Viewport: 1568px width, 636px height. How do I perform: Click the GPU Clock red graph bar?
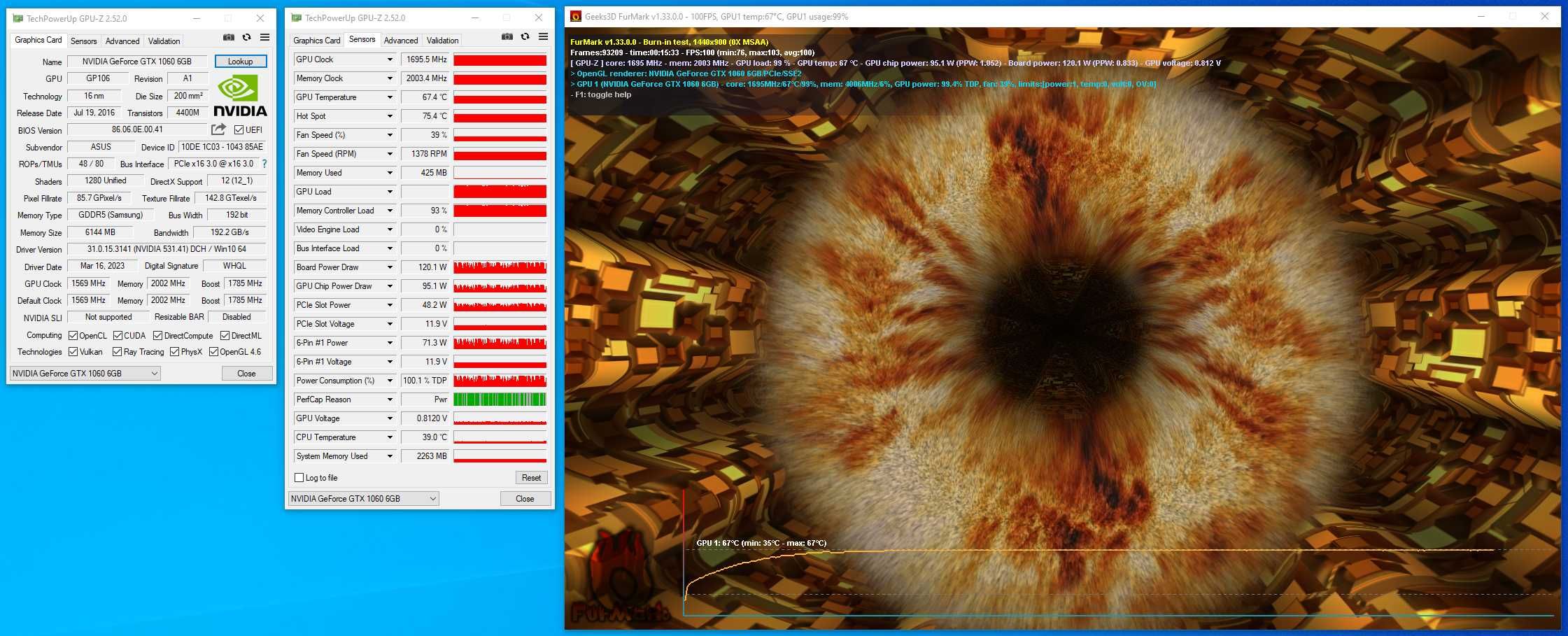point(500,59)
